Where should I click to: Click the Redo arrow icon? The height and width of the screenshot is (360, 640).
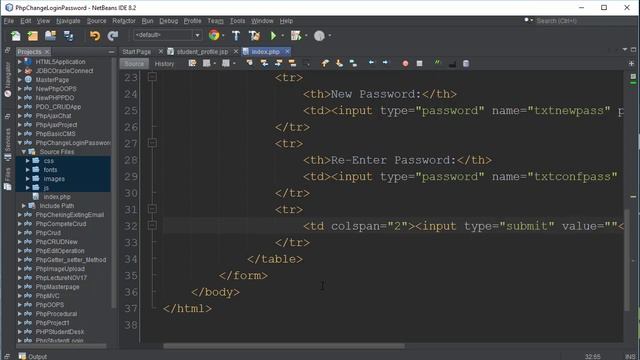[x=113, y=36]
